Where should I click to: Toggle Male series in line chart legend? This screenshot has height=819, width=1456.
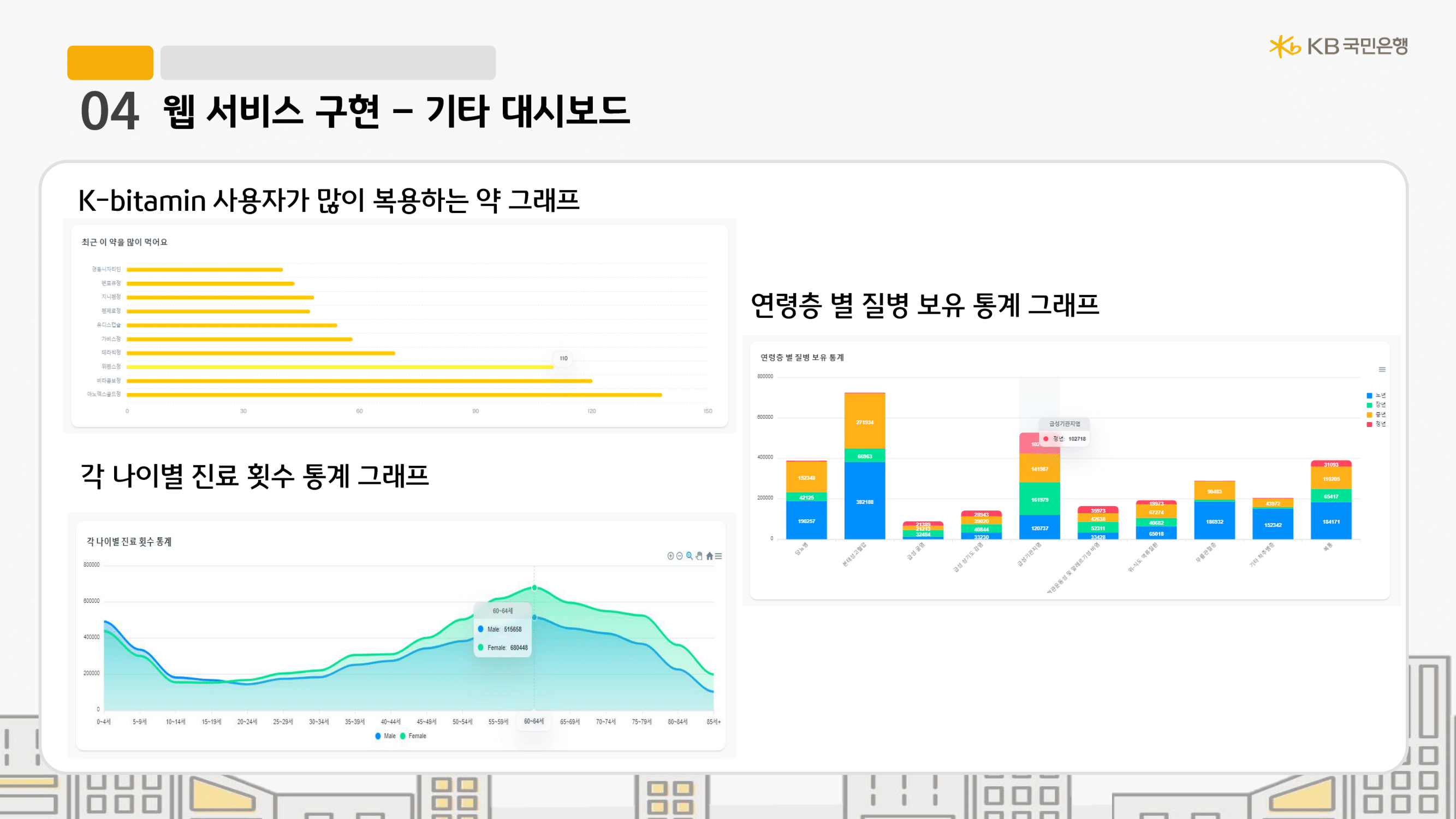385,736
